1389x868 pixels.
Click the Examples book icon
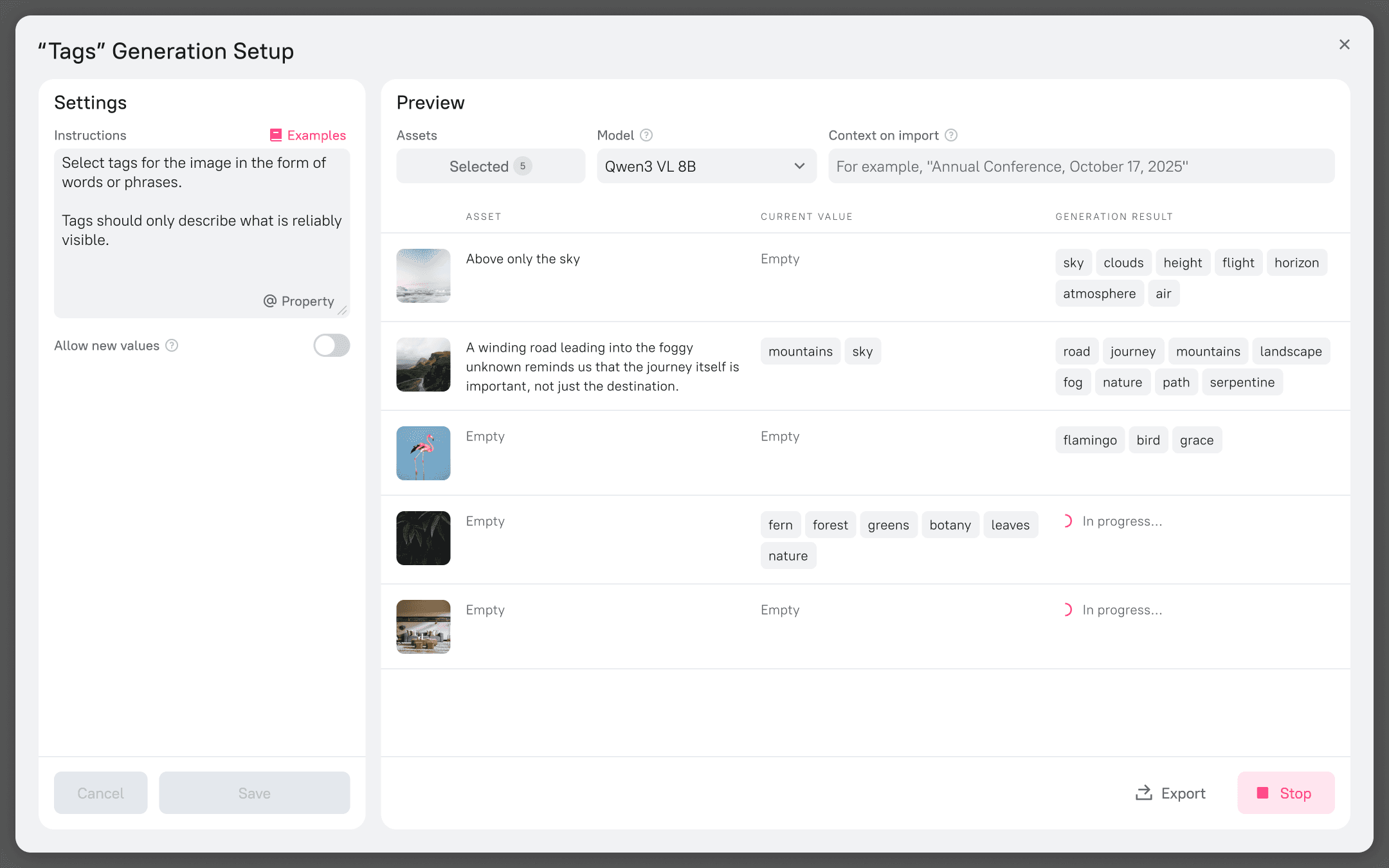(276, 135)
